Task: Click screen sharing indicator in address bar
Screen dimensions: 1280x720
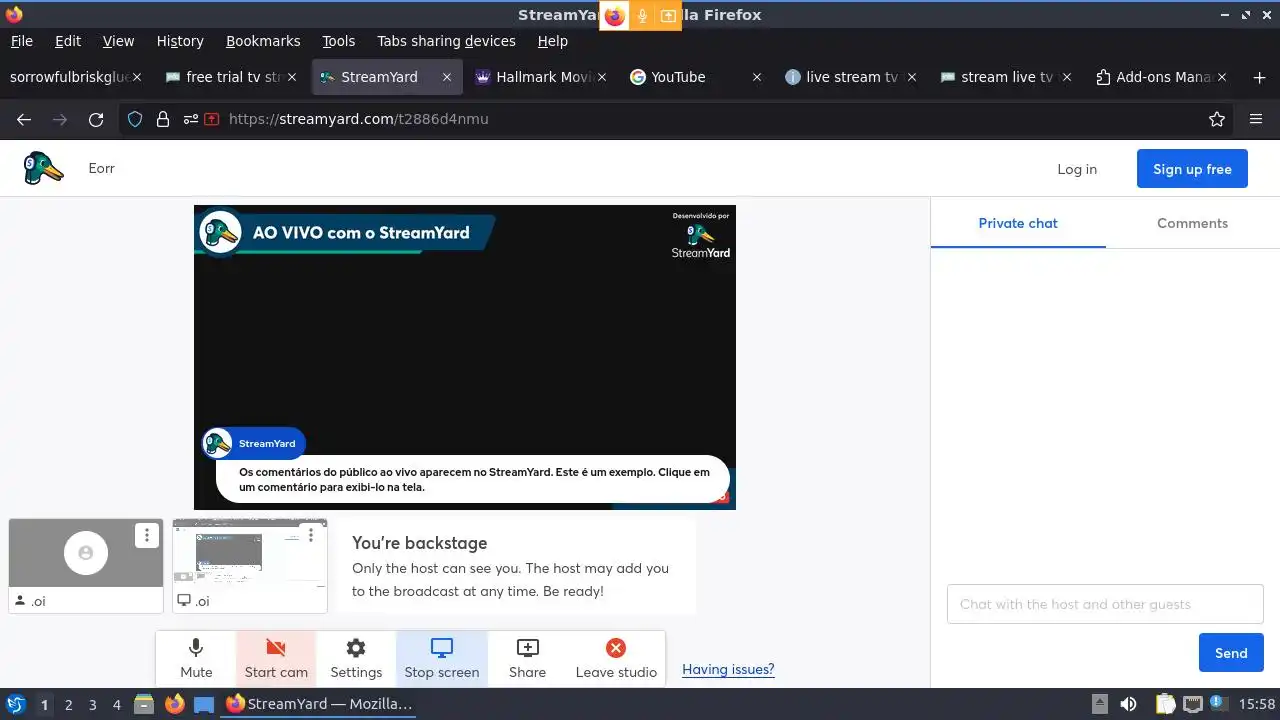Action: pyautogui.click(x=212, y=119)
